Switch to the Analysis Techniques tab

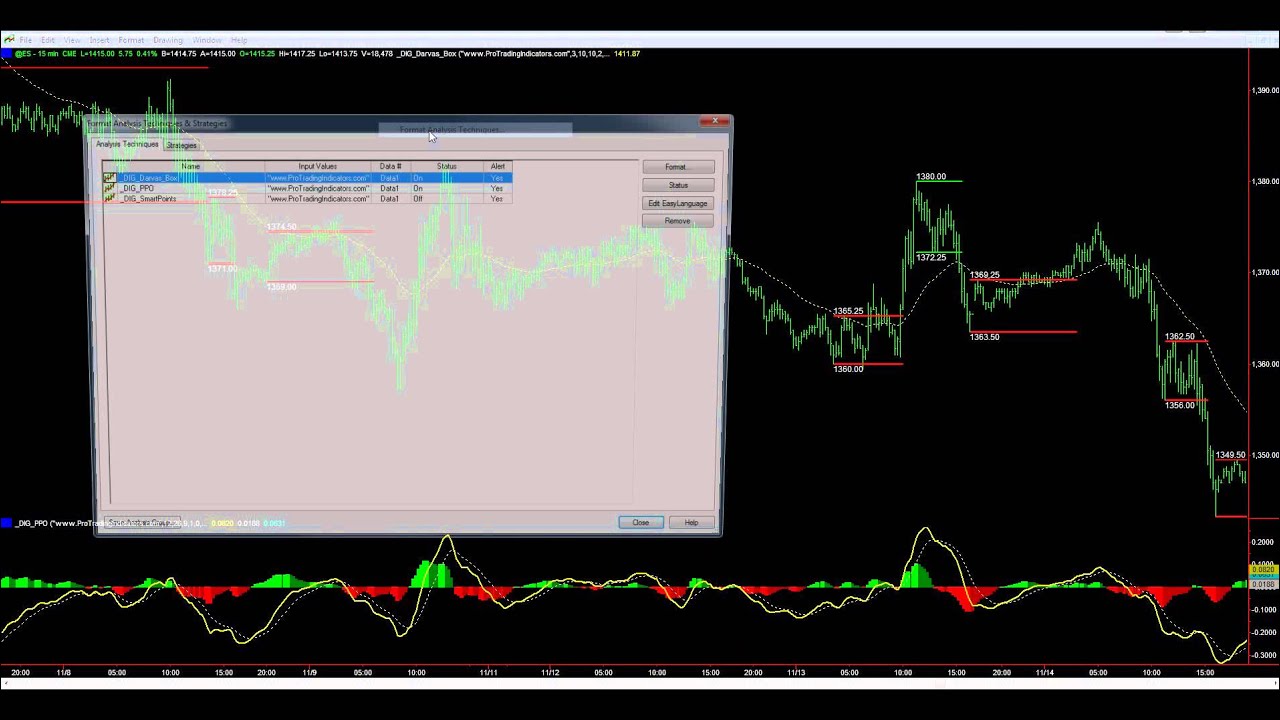tap(127, 144)
